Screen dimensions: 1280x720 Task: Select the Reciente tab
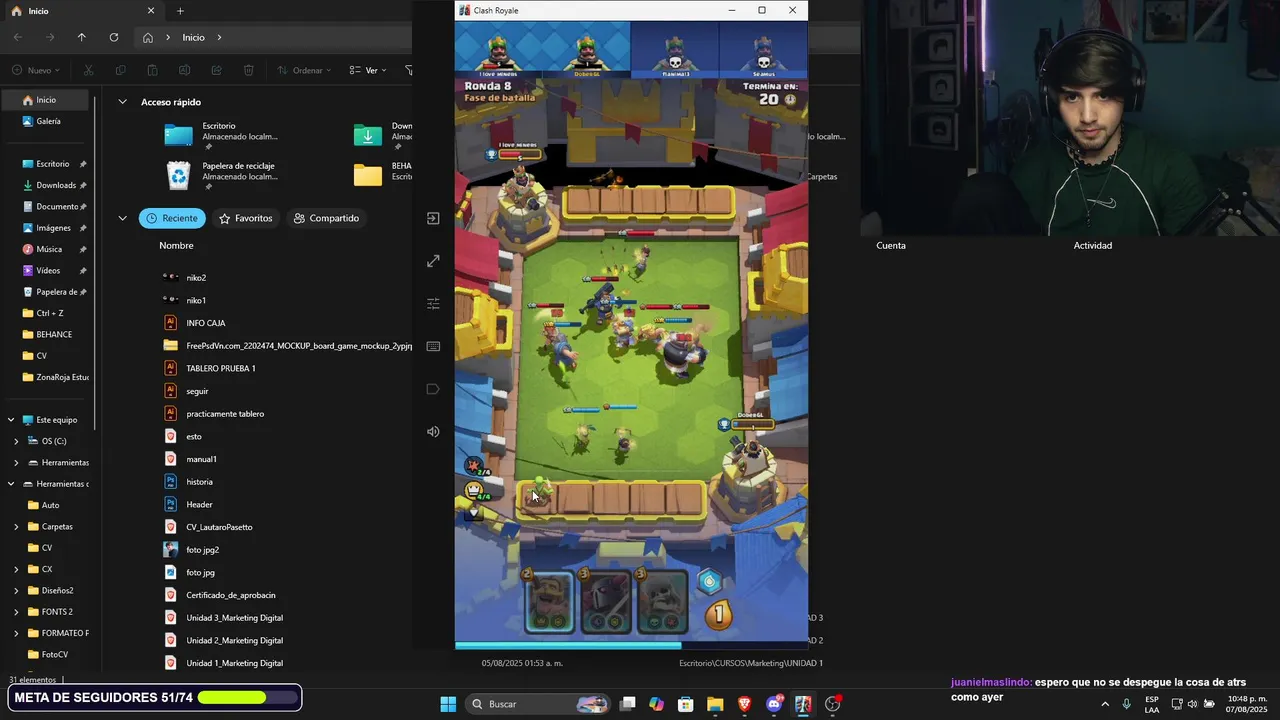click(172, 218)
